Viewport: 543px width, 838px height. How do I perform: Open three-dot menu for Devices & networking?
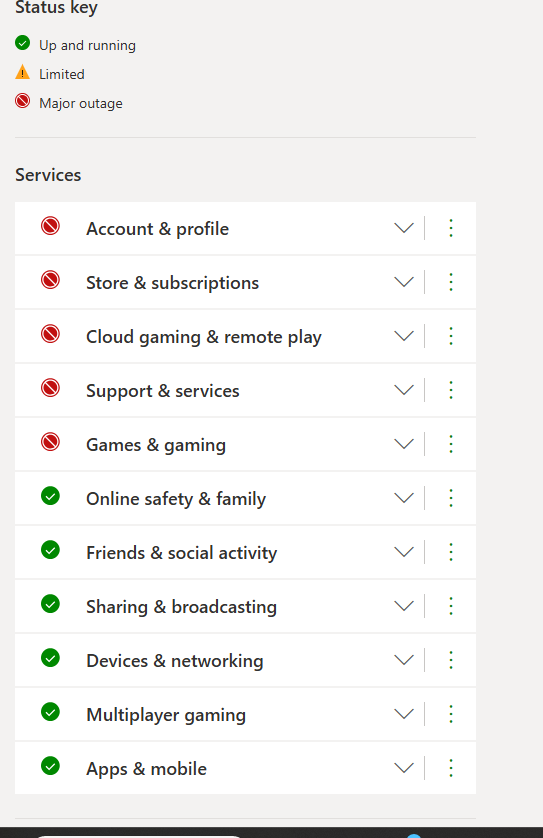(x=451, y=660)
